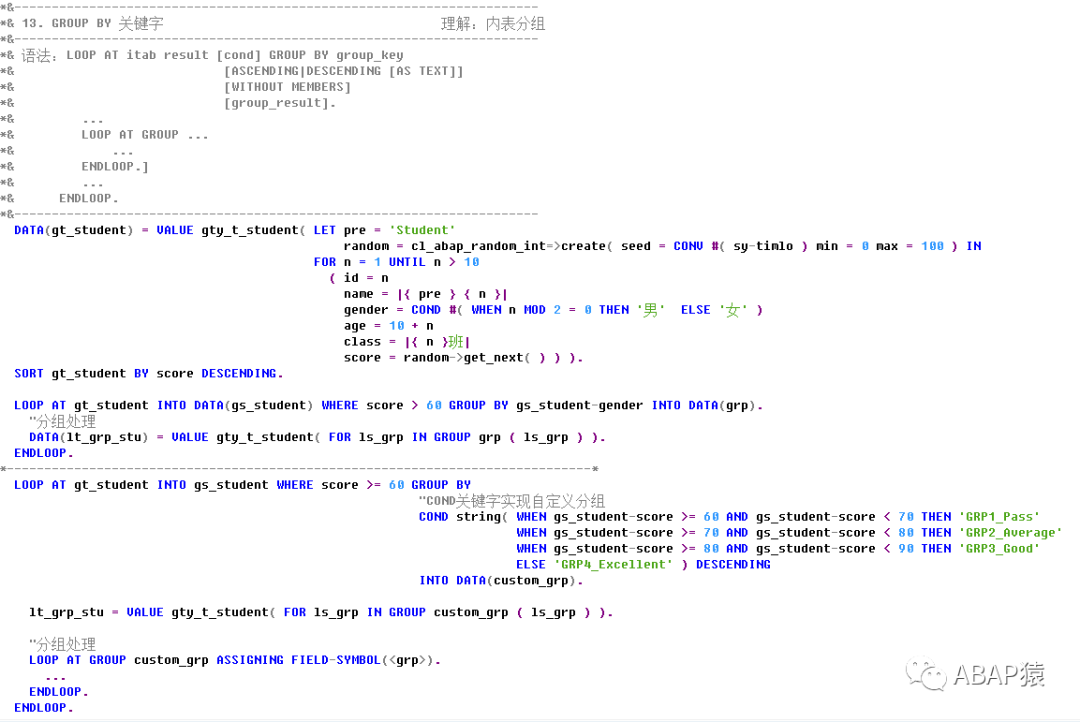1080x722 pixels.
Task: Click the '男' string literal
Action: 651,310
